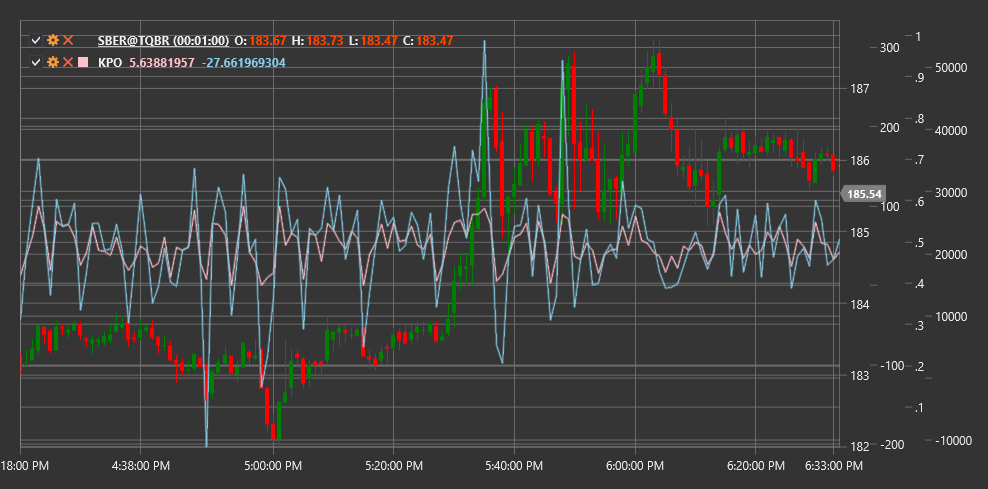The height and width of the screenshot is (489, 988).
Task: Click the open value 183.67
Action: point(268,41)
